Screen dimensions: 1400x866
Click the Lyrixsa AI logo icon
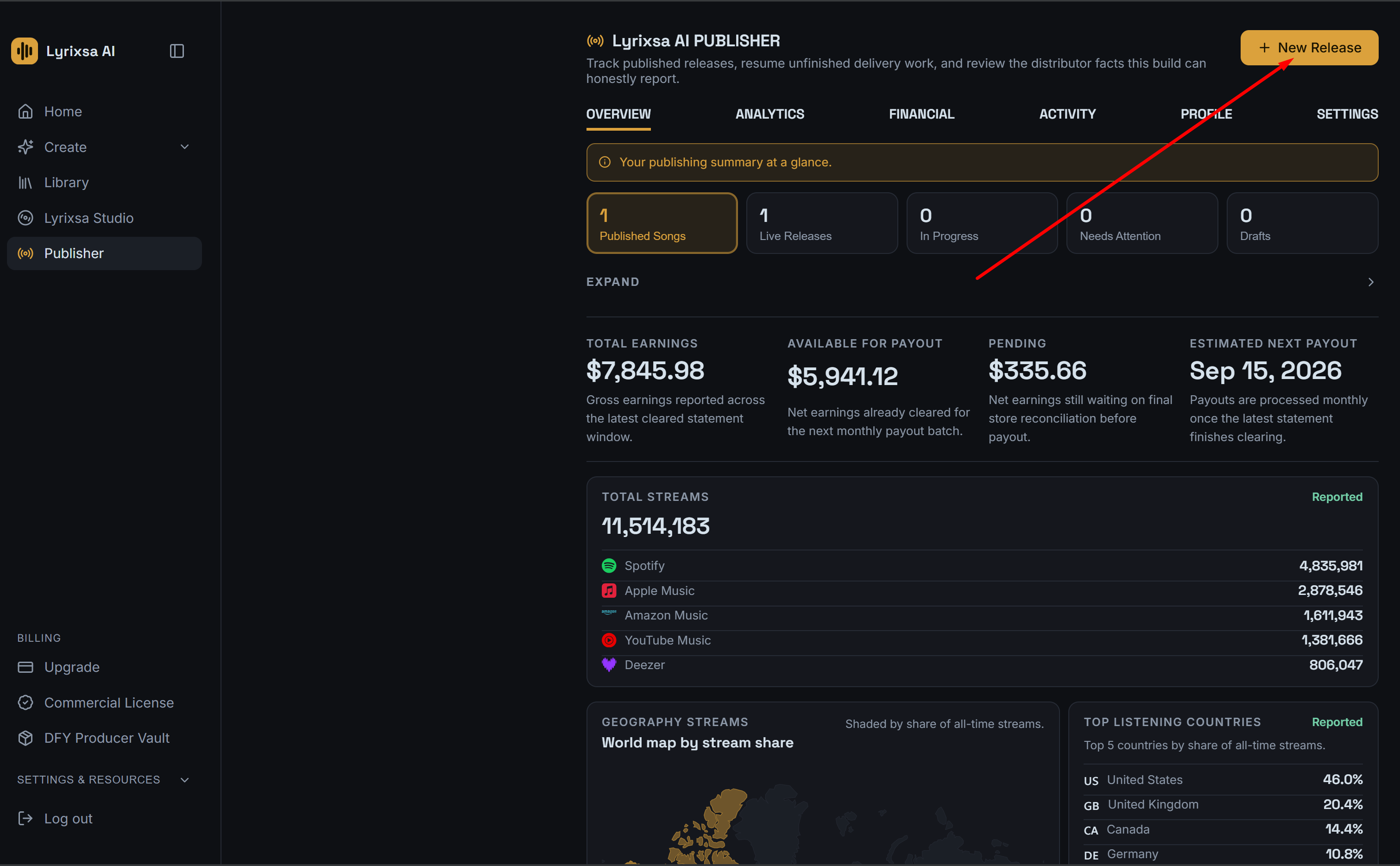pos(24,51)
